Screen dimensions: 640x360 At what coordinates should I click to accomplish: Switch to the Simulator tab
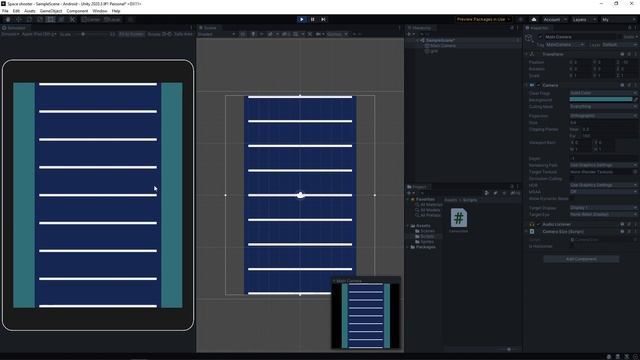15,28
